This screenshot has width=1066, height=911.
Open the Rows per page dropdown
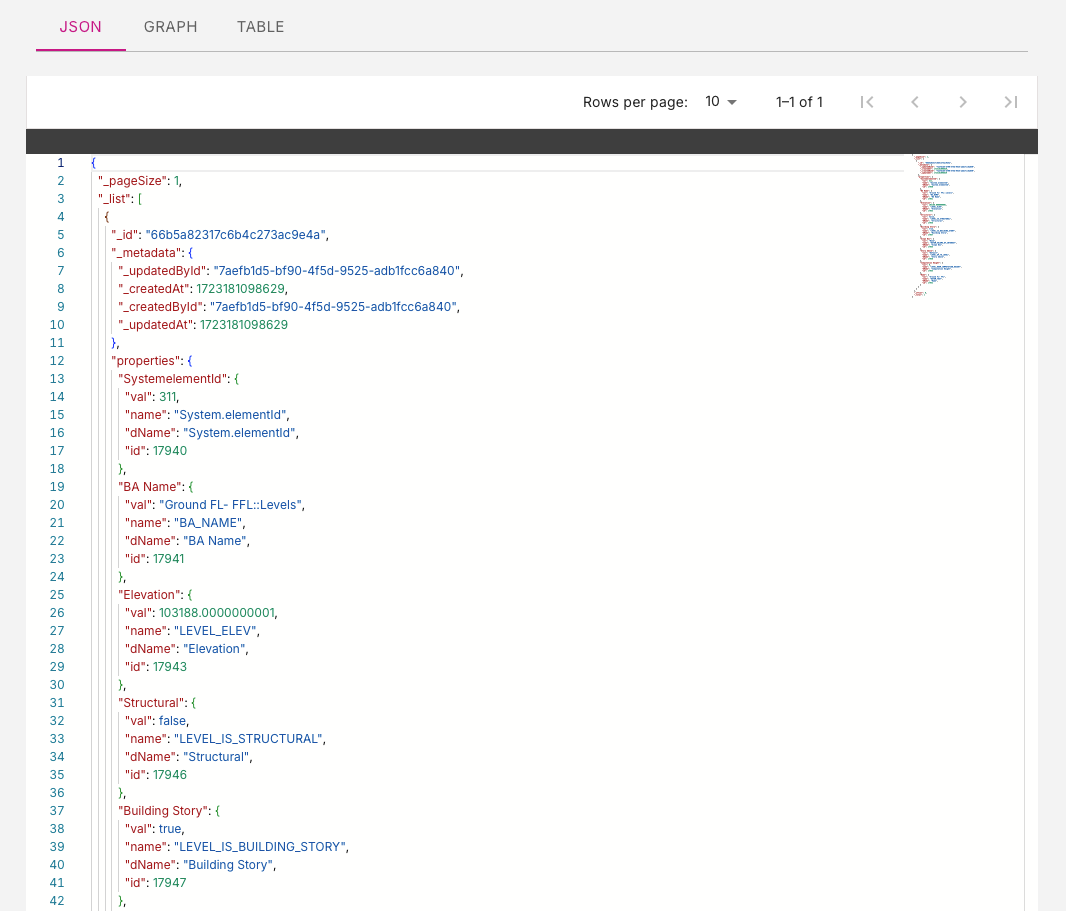[x=720, y=102]
